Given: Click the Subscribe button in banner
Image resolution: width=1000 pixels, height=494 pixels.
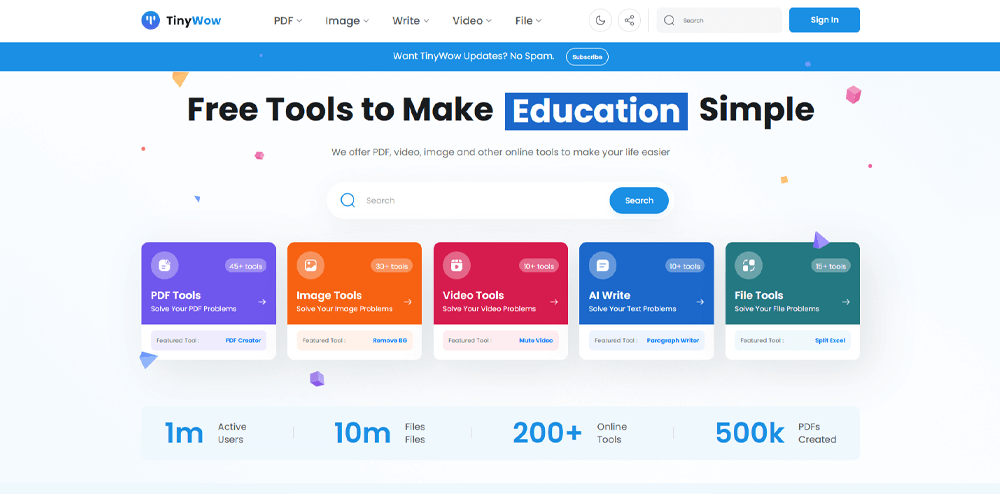Looking at the screenshot, I should 587,57.
